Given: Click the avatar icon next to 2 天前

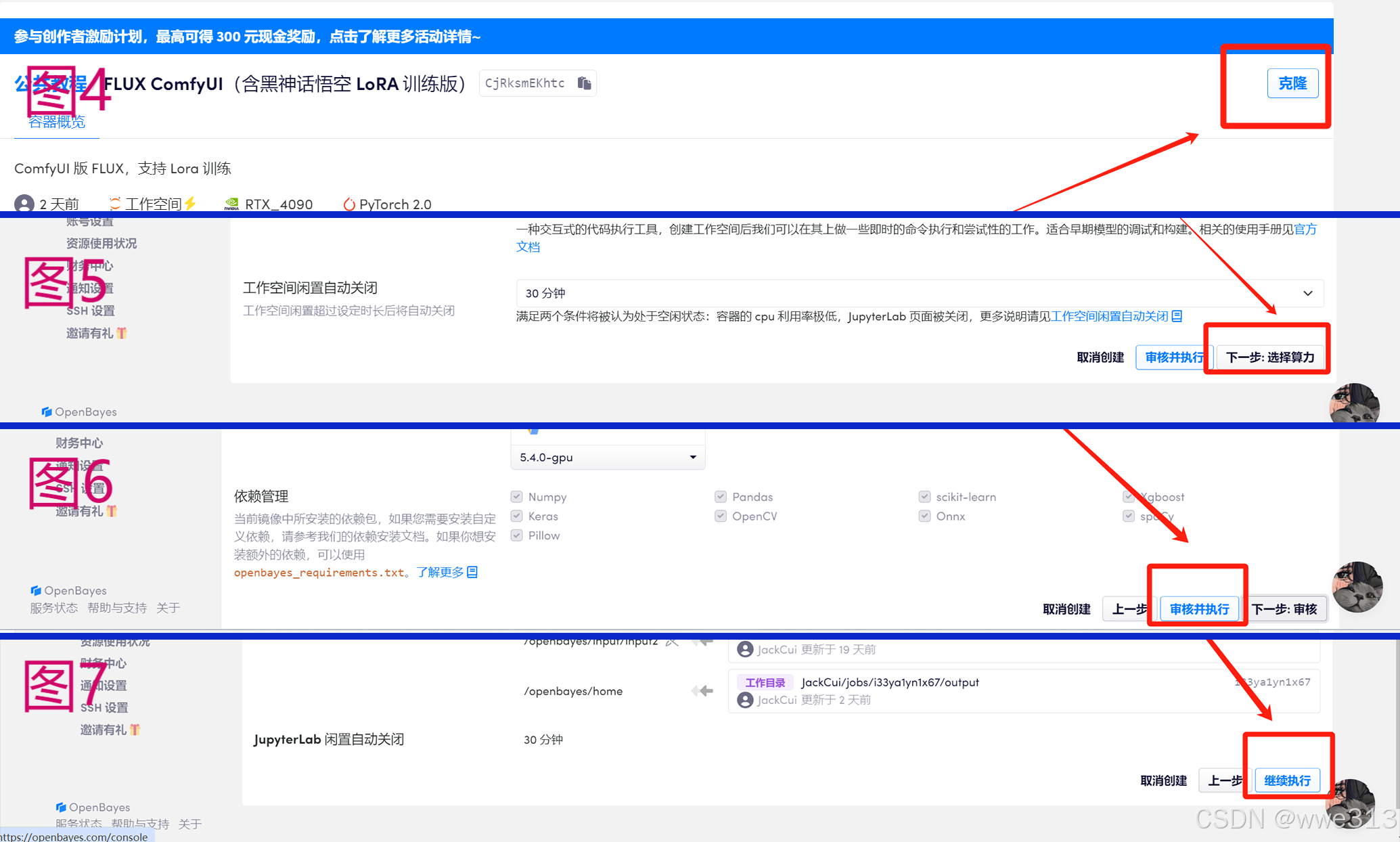Looking at the screenshot, I should 24,203.
